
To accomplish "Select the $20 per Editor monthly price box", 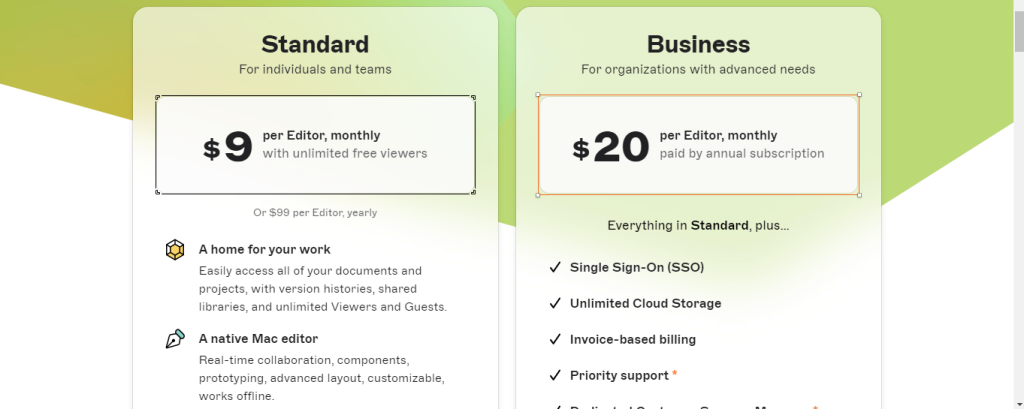I will (x=698, y=145).
